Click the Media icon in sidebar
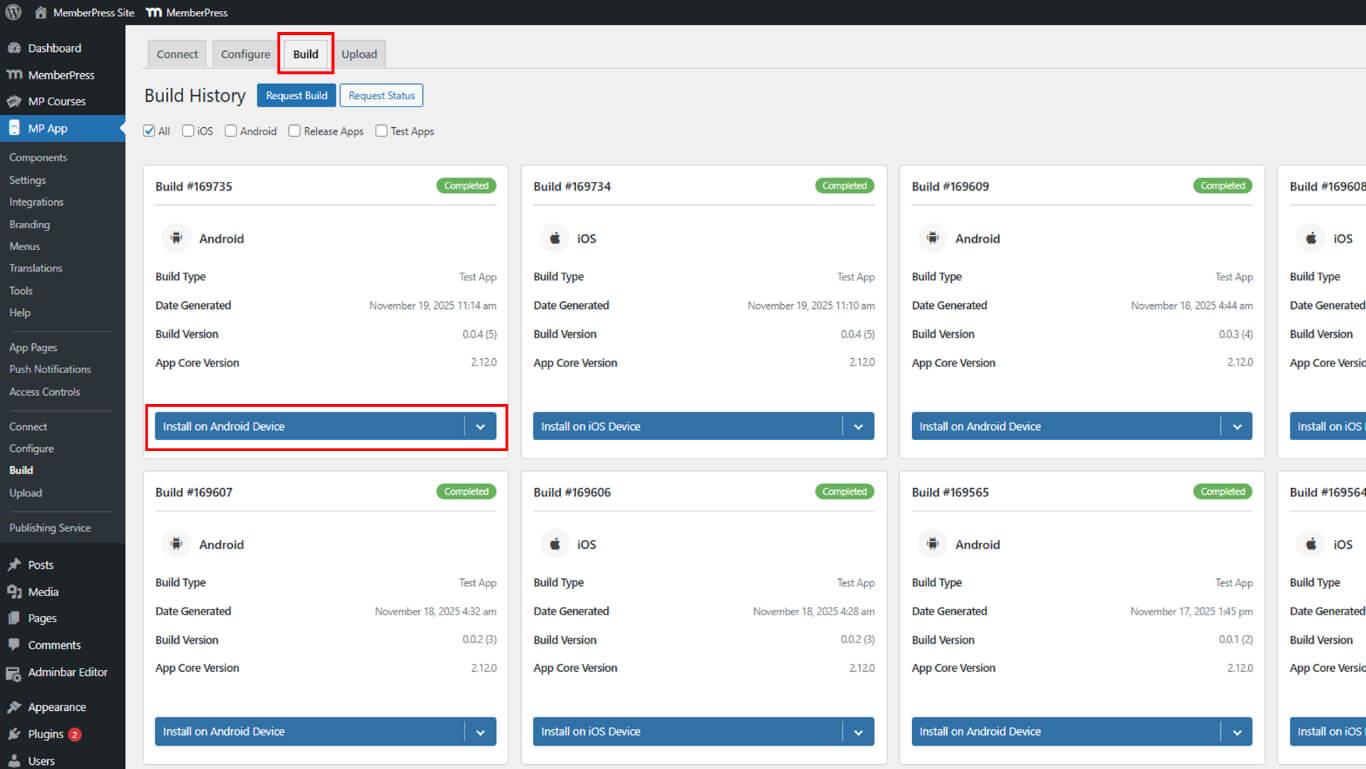Screen dimensions: 1366x769 (x=14, y=592)
